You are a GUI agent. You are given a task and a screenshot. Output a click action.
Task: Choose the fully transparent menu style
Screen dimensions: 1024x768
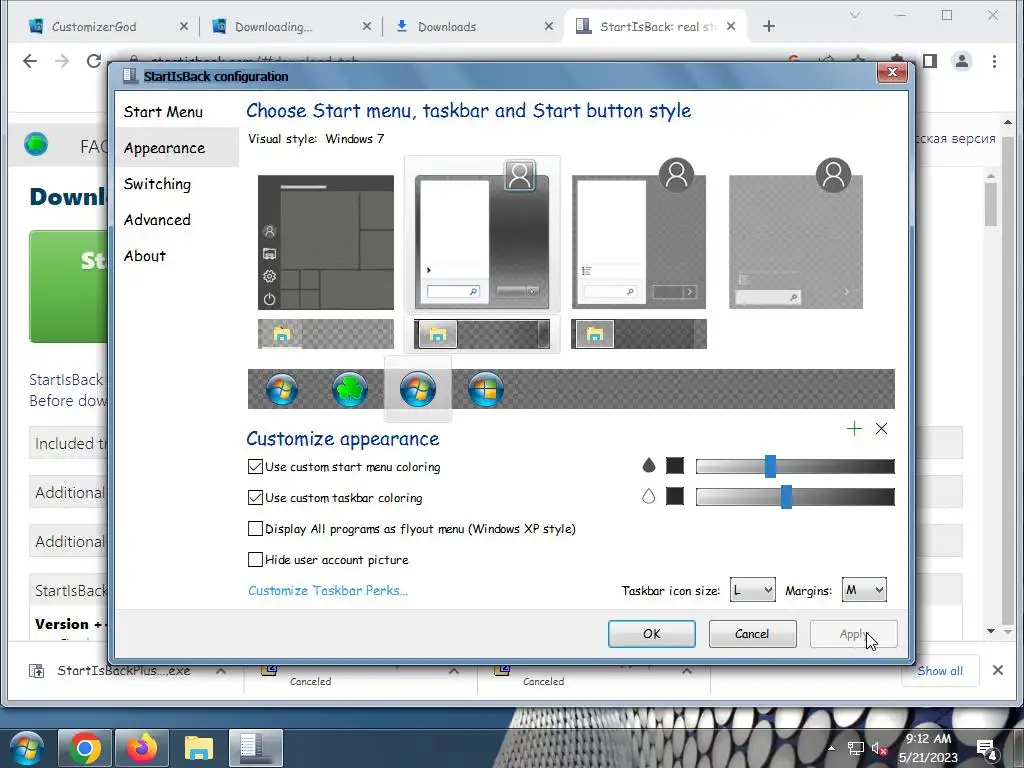pyautogui.click(x=796, y=234)
